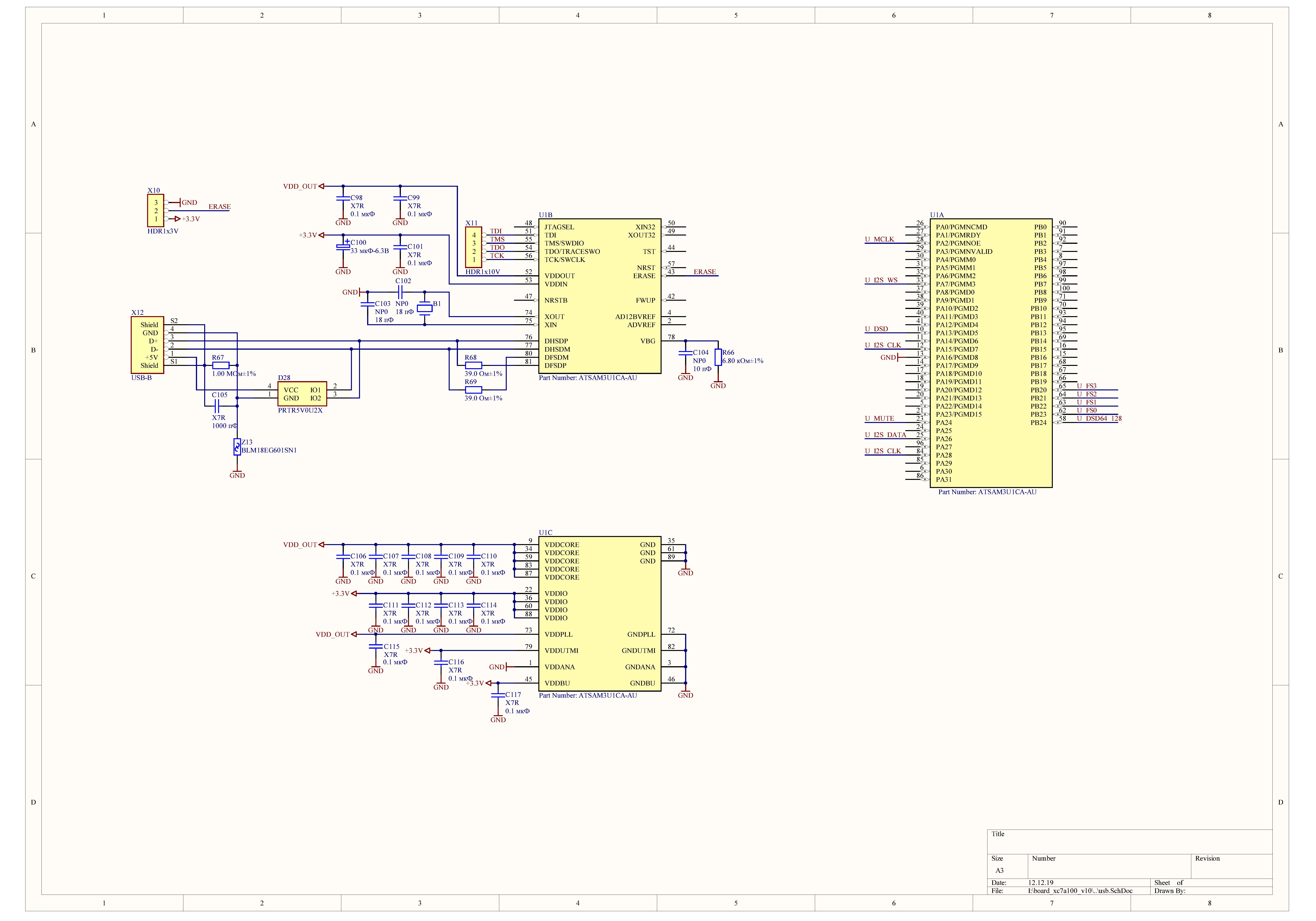Select the C104 capacitor symbol

pyautogui.click(x=685, y=353)
